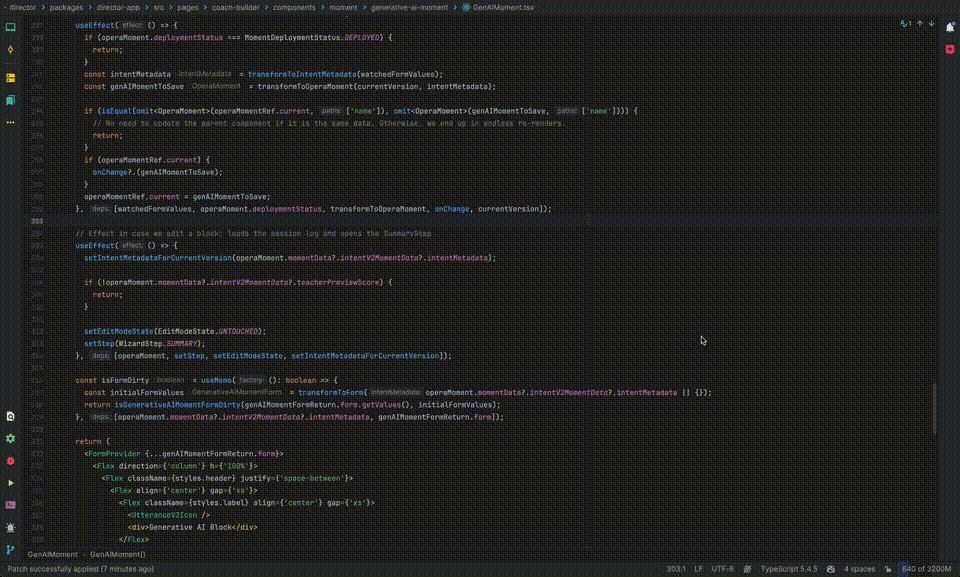
Task: Open the Git branch tool window
Action: click(x=10, y=549)
